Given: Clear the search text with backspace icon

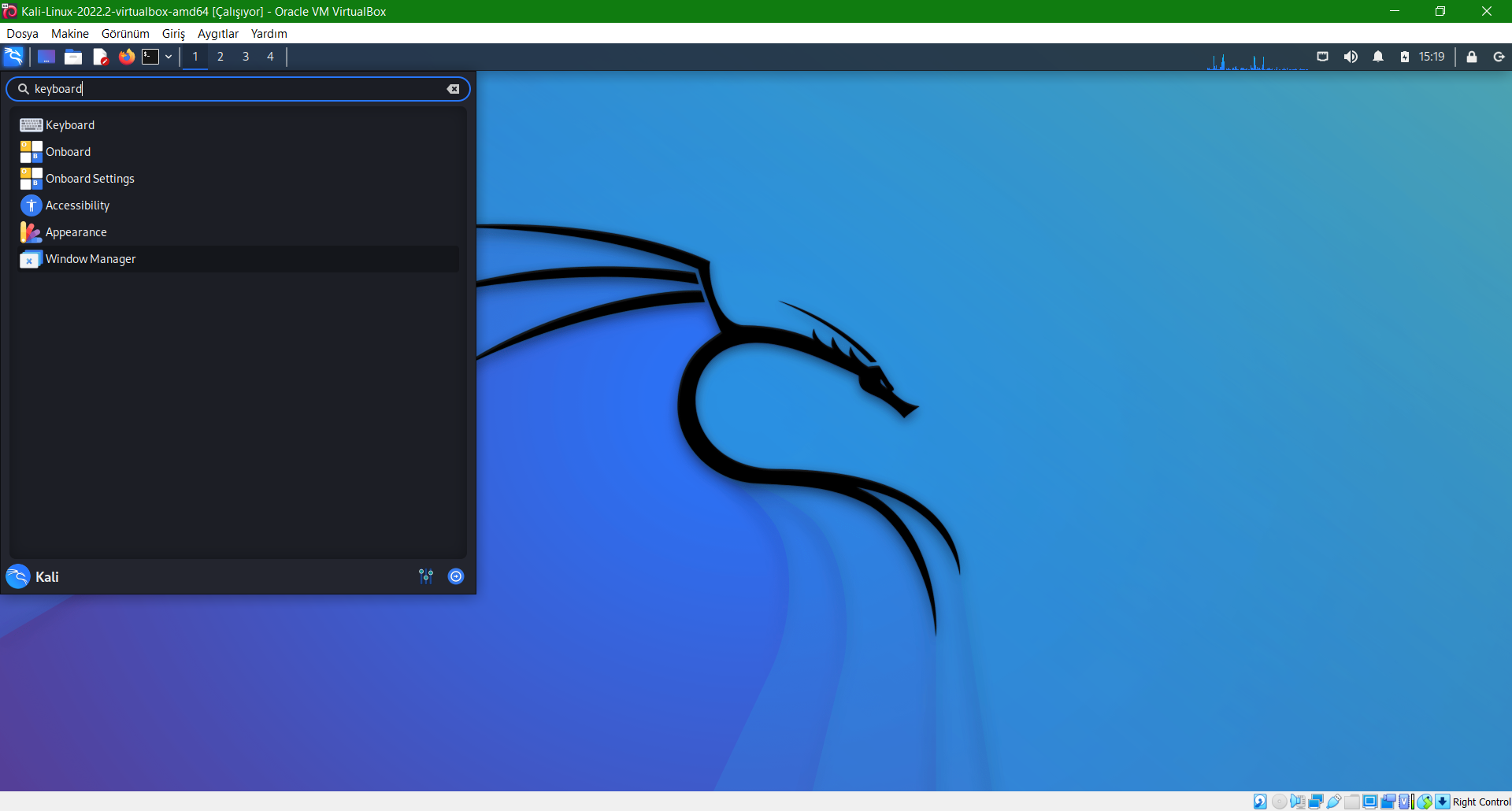Looking at the screenshot, I should 453,89.
